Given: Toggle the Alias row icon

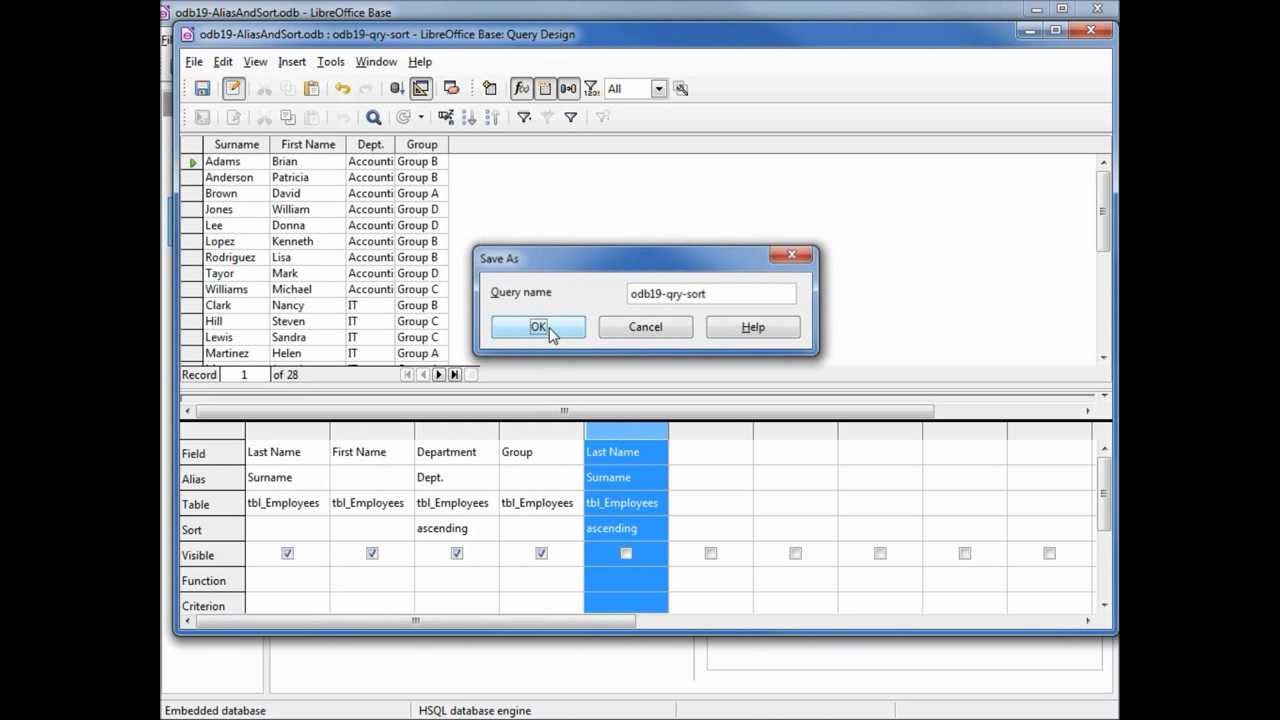Looking at the screenshot, I should tap(568, 88).
